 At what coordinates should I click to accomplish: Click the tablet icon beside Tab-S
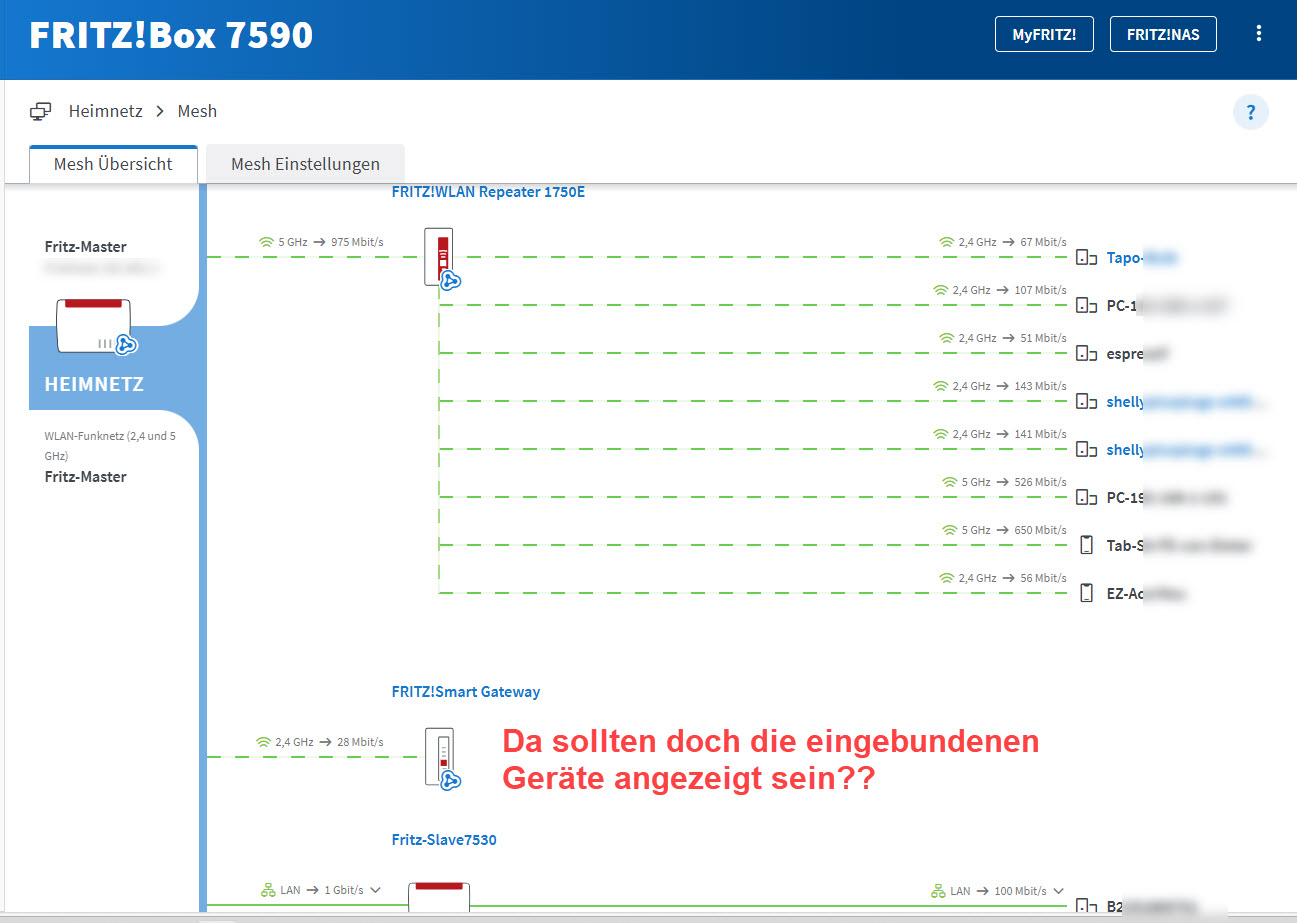pos(1087,546)
